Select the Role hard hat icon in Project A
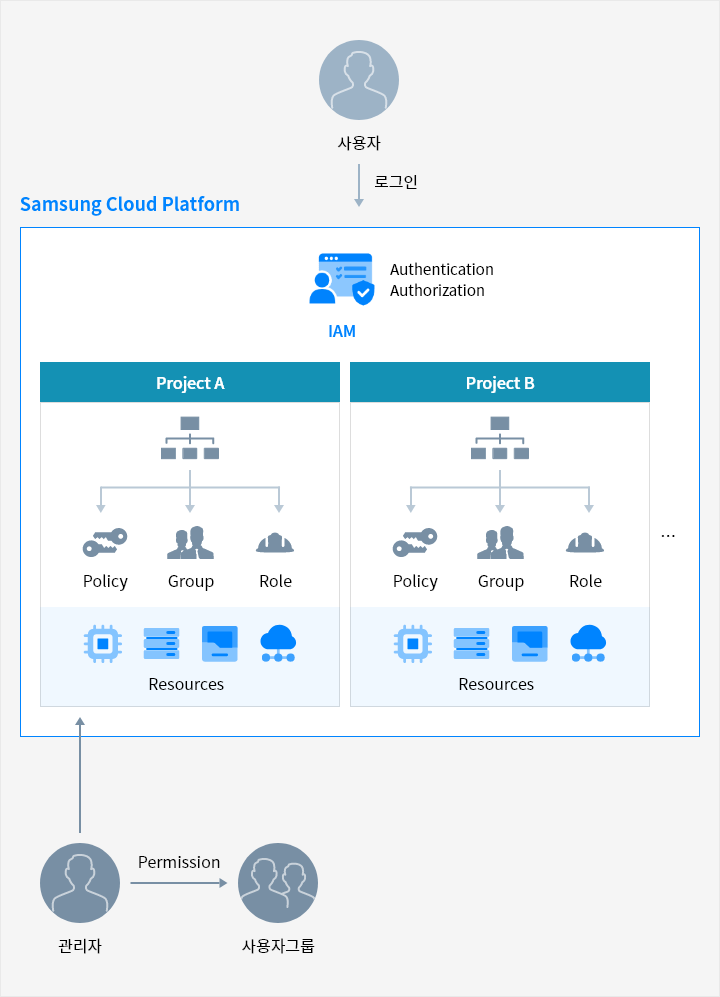The width and height of the screenshot is (720, 997). tap(275, 542)
